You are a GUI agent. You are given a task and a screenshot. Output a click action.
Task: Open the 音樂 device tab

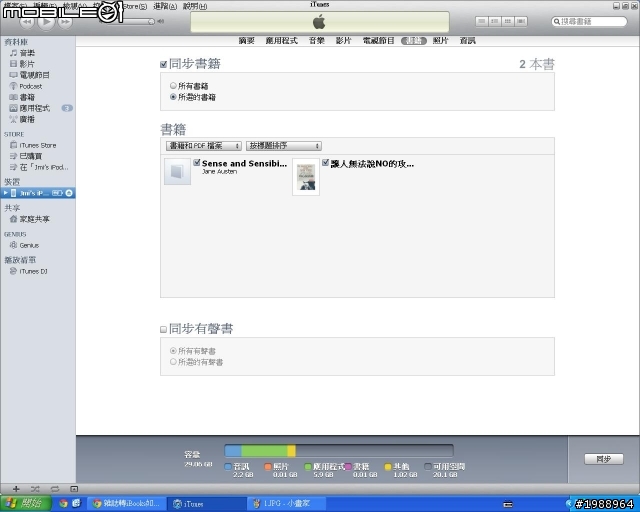point(317,41)
